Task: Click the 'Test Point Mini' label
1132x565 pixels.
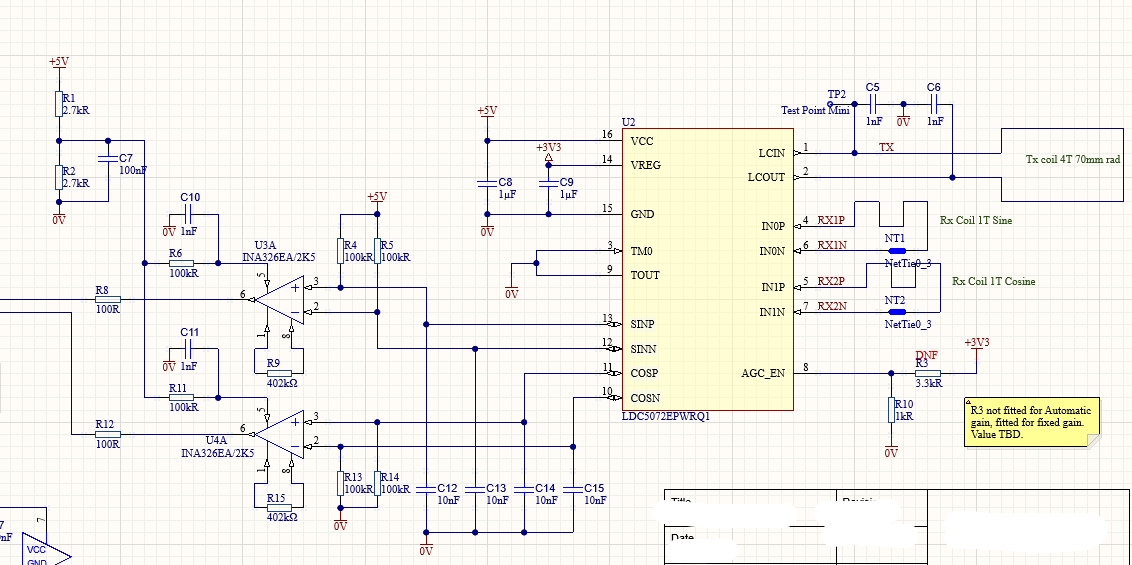Action: click(815, 110)
